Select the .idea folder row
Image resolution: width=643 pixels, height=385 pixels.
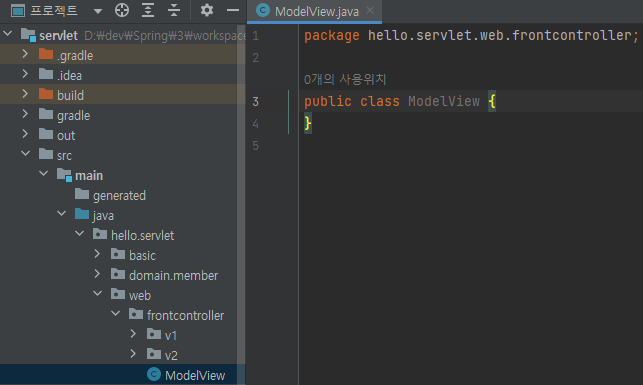pyautogui.click(x=123, y=75)
